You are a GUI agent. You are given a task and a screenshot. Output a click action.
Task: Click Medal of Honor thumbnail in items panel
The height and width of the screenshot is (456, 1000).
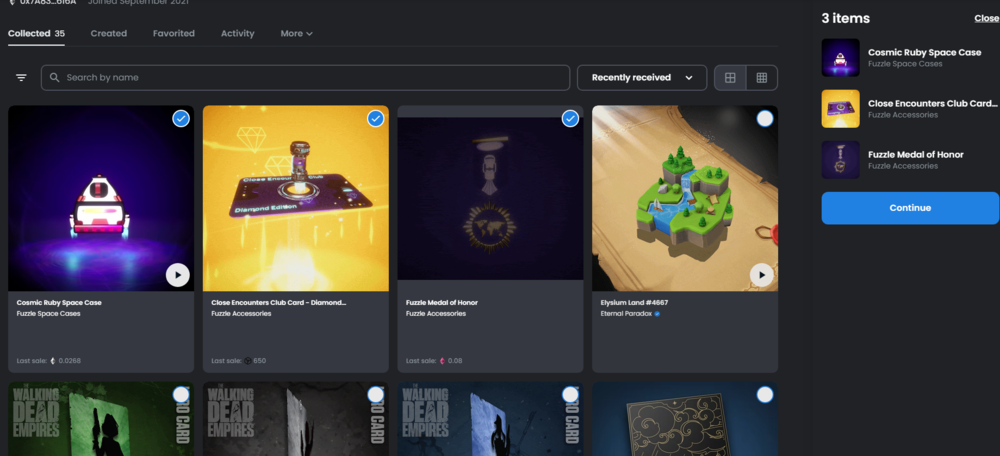841,159
